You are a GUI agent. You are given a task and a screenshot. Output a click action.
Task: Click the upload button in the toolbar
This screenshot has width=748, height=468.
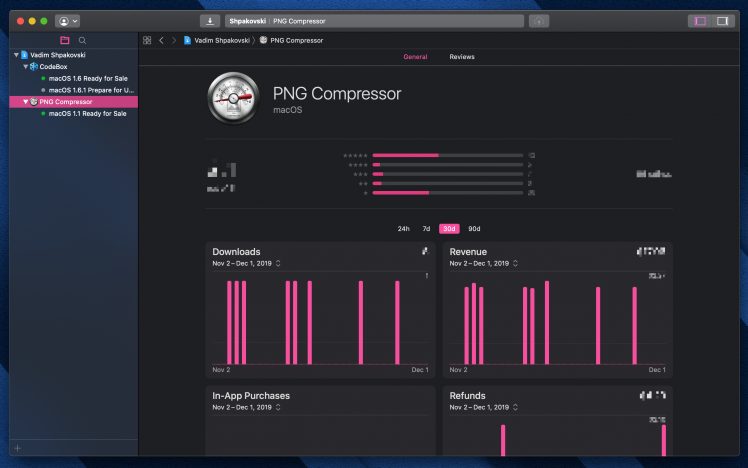click(539, 21)
